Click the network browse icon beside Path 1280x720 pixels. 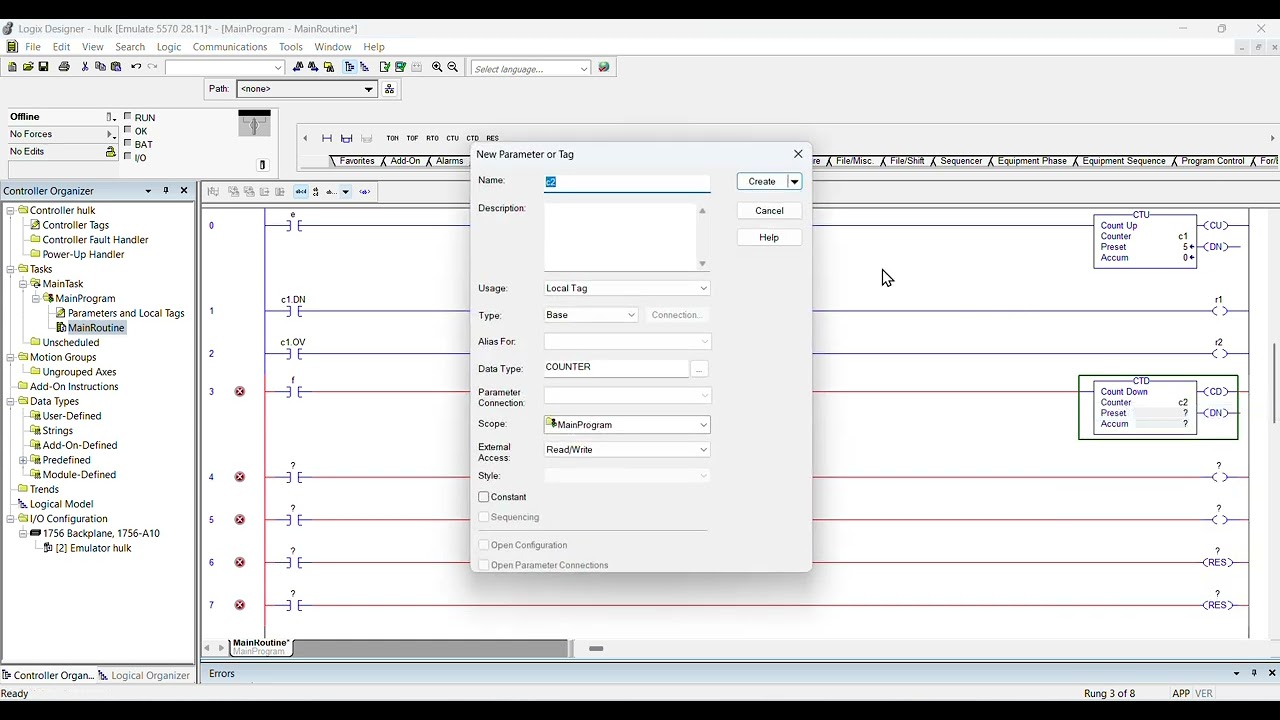click(390, 89)
